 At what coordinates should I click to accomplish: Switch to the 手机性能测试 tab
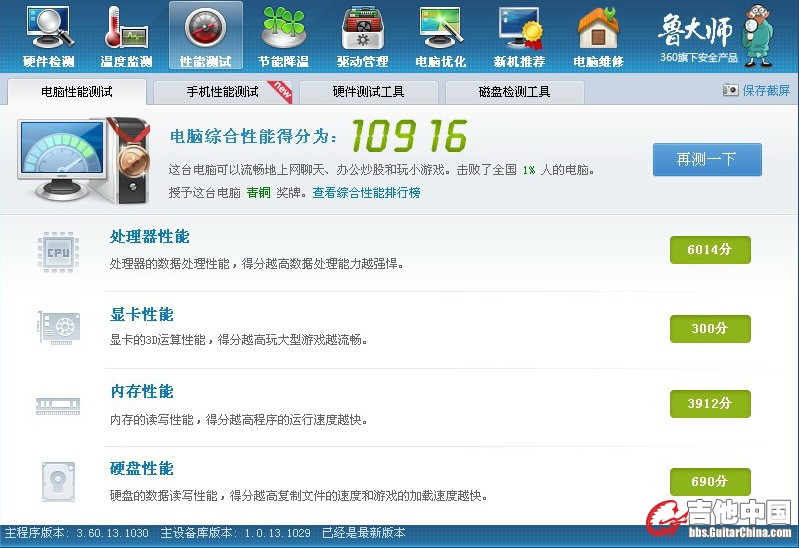coord(222,92)
